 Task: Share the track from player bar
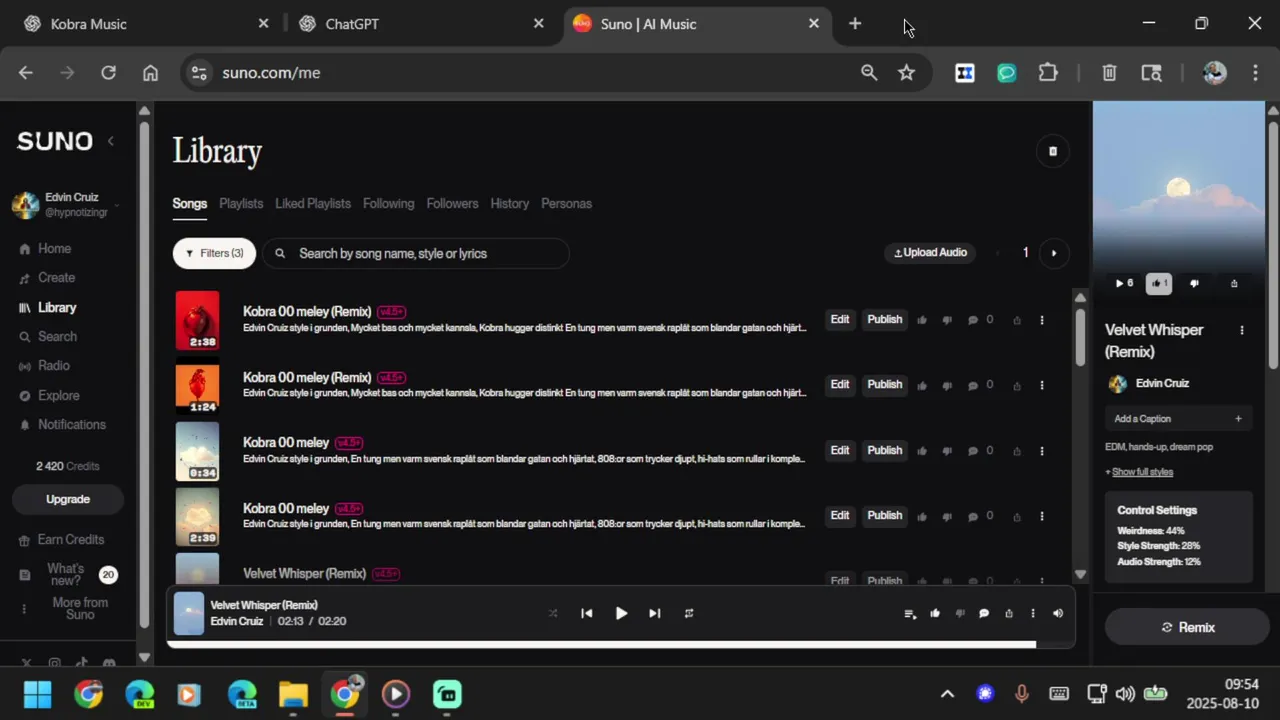coord(1008,614)
